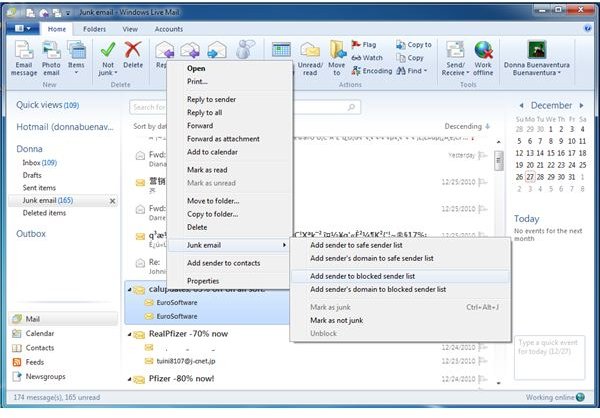Open the Find dropdown
The height and width of the screenshot is (418, 600).
click(412, 71)
